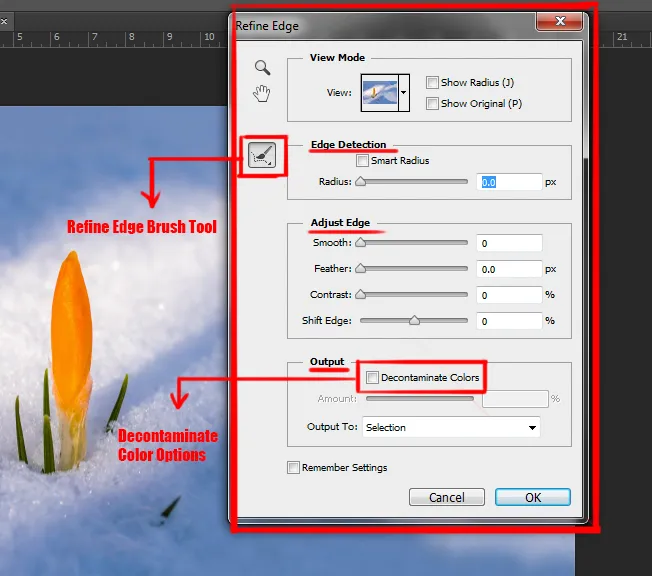Check Decontaminate Colors option
The height and width of the screenshot is (576, 652).
(x=372, y=378)
